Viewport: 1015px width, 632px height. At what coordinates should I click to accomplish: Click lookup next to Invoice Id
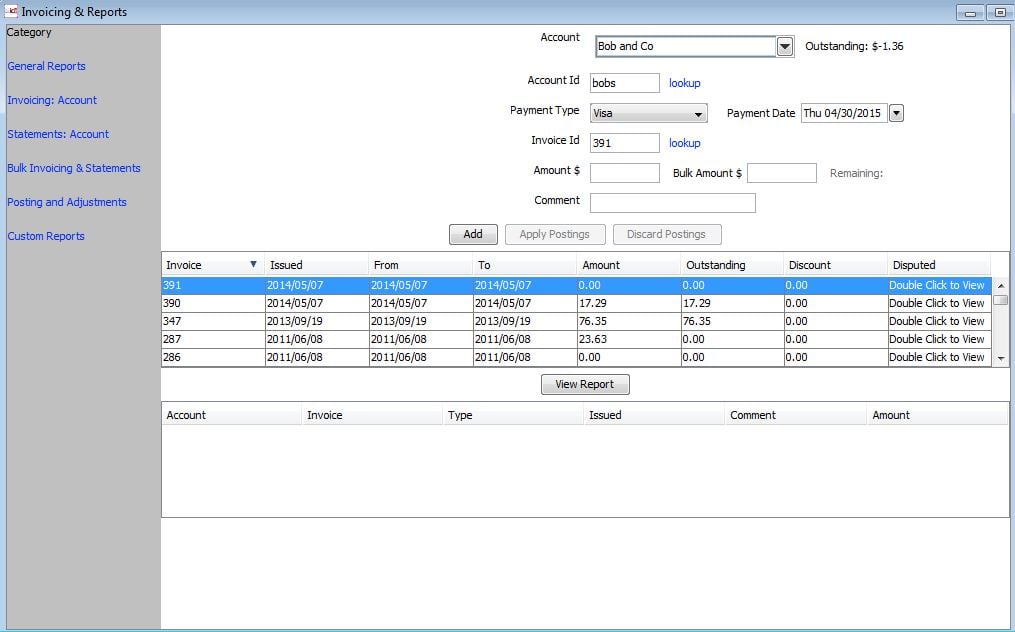[685, 143]
